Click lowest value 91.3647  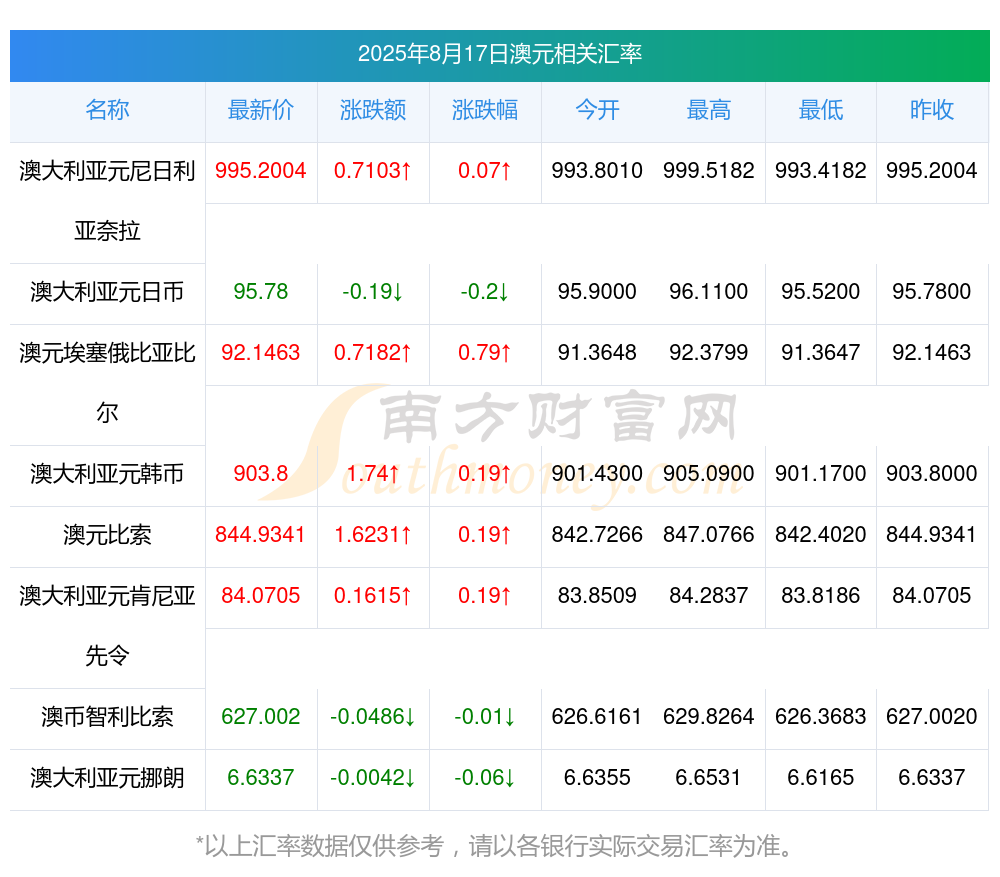tap(821, 353)
